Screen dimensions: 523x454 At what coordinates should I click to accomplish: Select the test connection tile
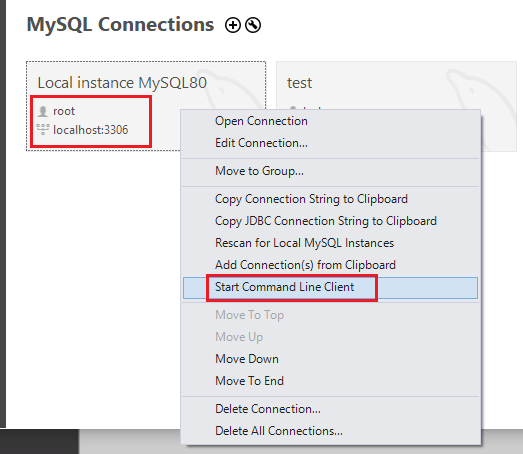396,106
